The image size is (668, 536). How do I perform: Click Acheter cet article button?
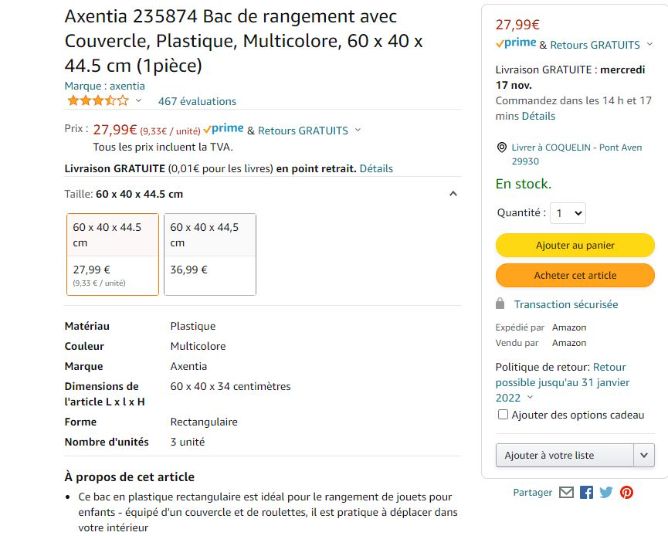(x=575, y=275)
